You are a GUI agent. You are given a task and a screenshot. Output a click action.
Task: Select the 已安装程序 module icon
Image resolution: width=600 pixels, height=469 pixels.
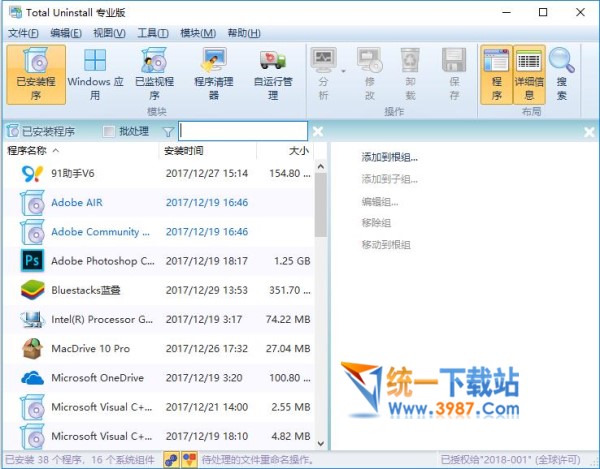36,74
